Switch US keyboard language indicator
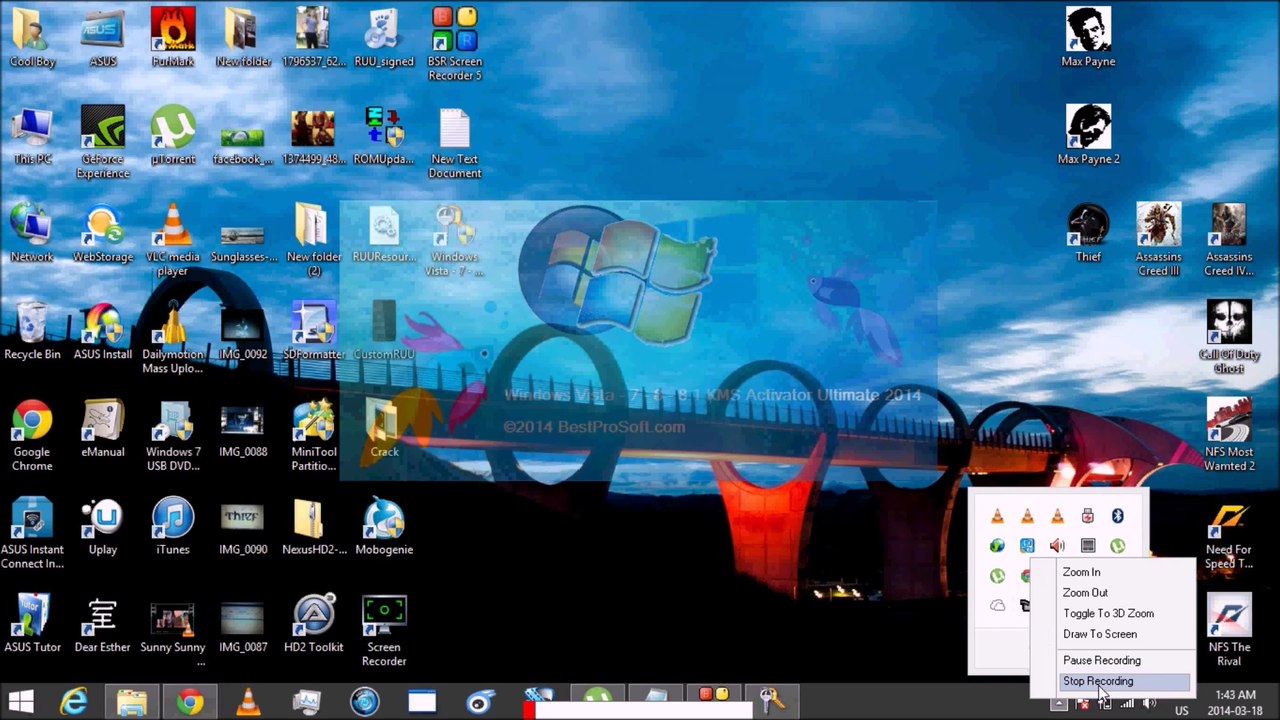Screen dimensions: 1280x720 (x=1181, y=710)
